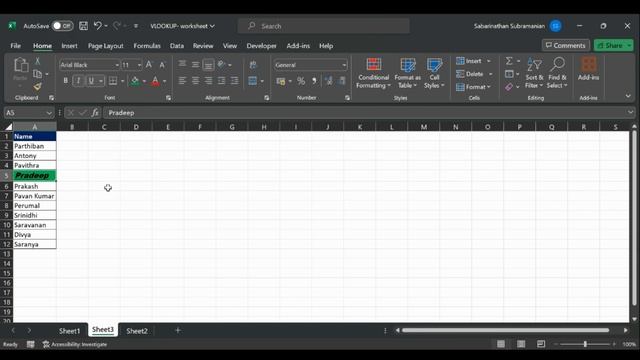Increase font size with large A
This screenshot has height=360, width=640.
149,65
